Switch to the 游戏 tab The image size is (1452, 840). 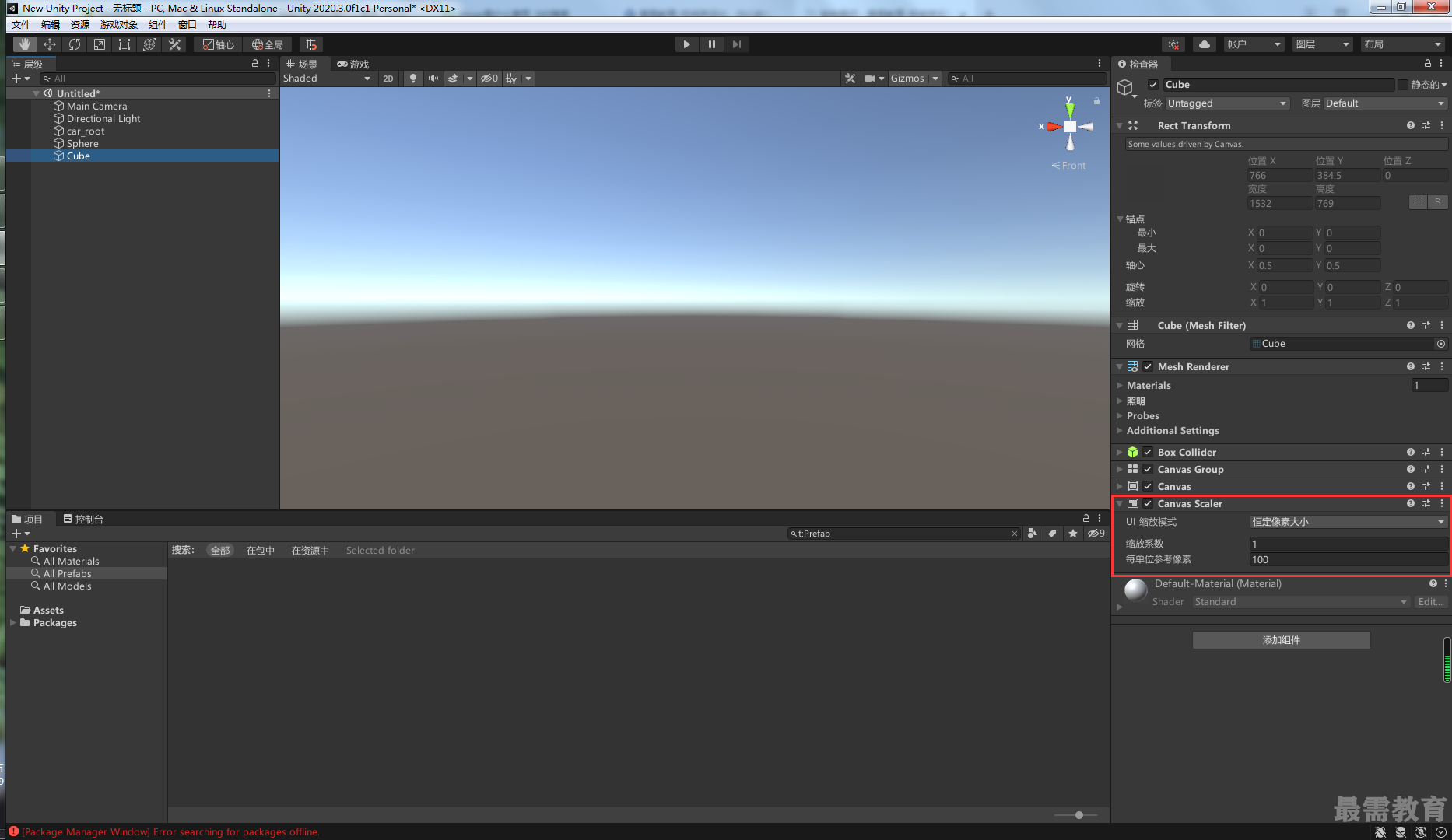coord(353,64)
